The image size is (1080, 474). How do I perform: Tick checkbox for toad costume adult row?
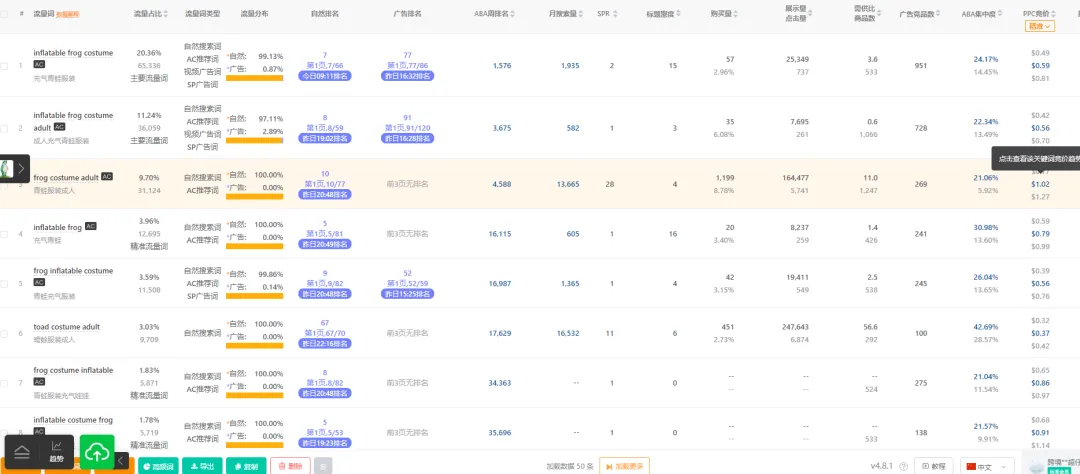5,333
